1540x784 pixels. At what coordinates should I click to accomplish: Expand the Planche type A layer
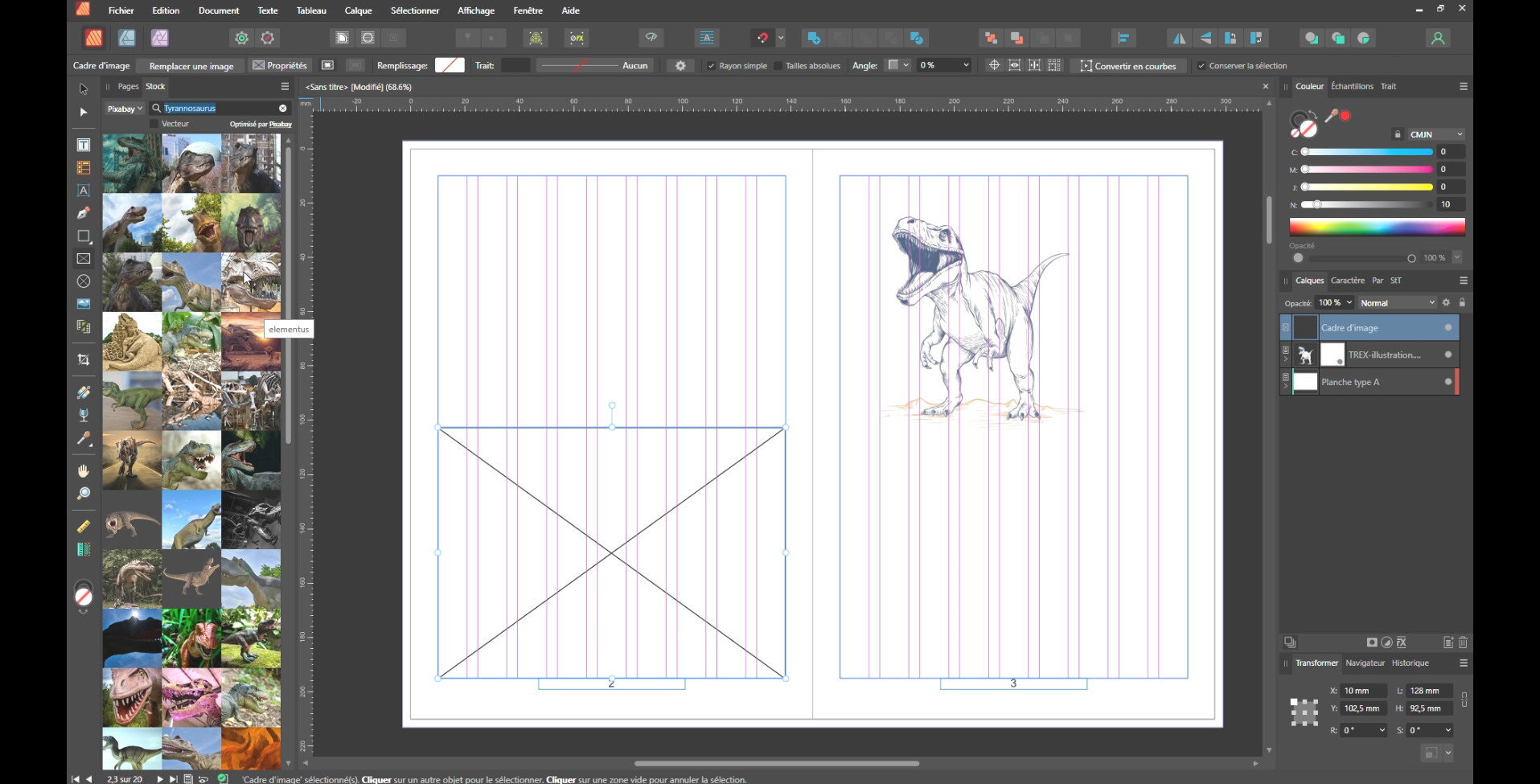coord(1285,387)
